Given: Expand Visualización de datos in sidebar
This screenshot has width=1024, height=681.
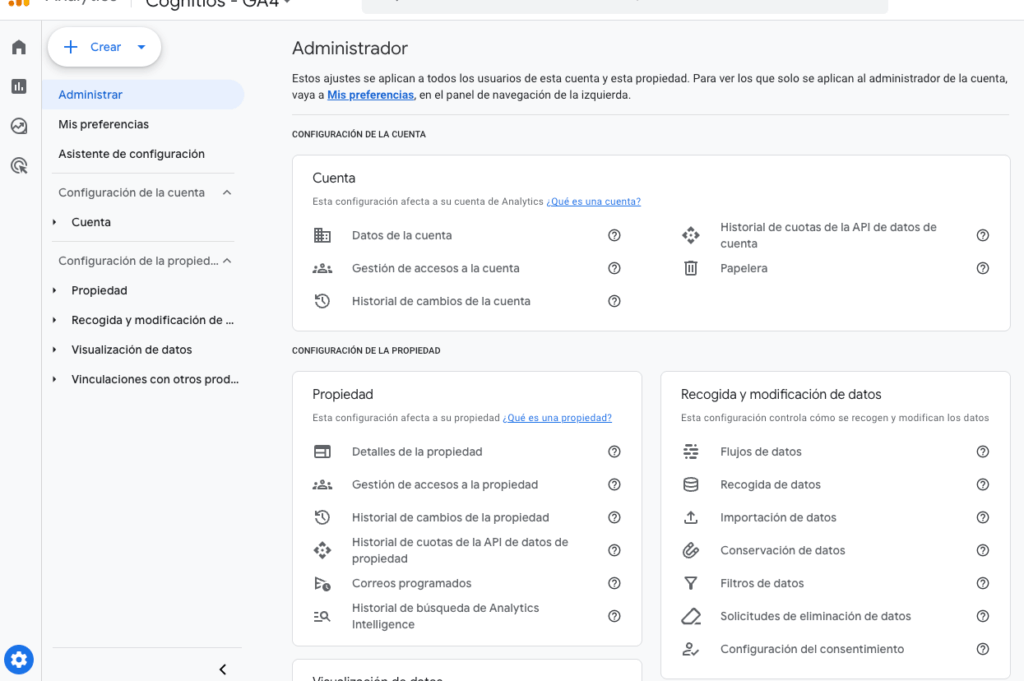Looking at the screenshot, I should pos(55,350).
